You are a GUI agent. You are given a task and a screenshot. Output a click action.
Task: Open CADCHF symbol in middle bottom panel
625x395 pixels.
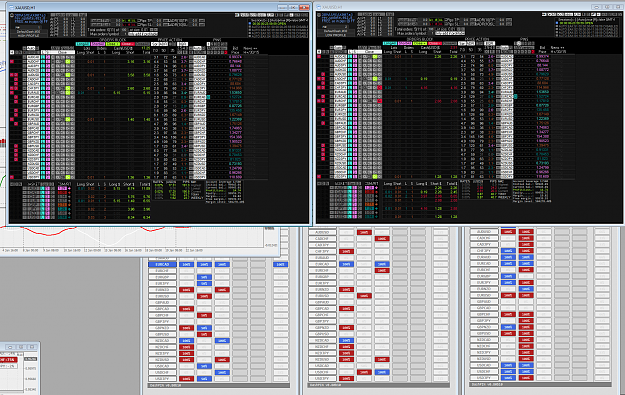coord(322,238)
